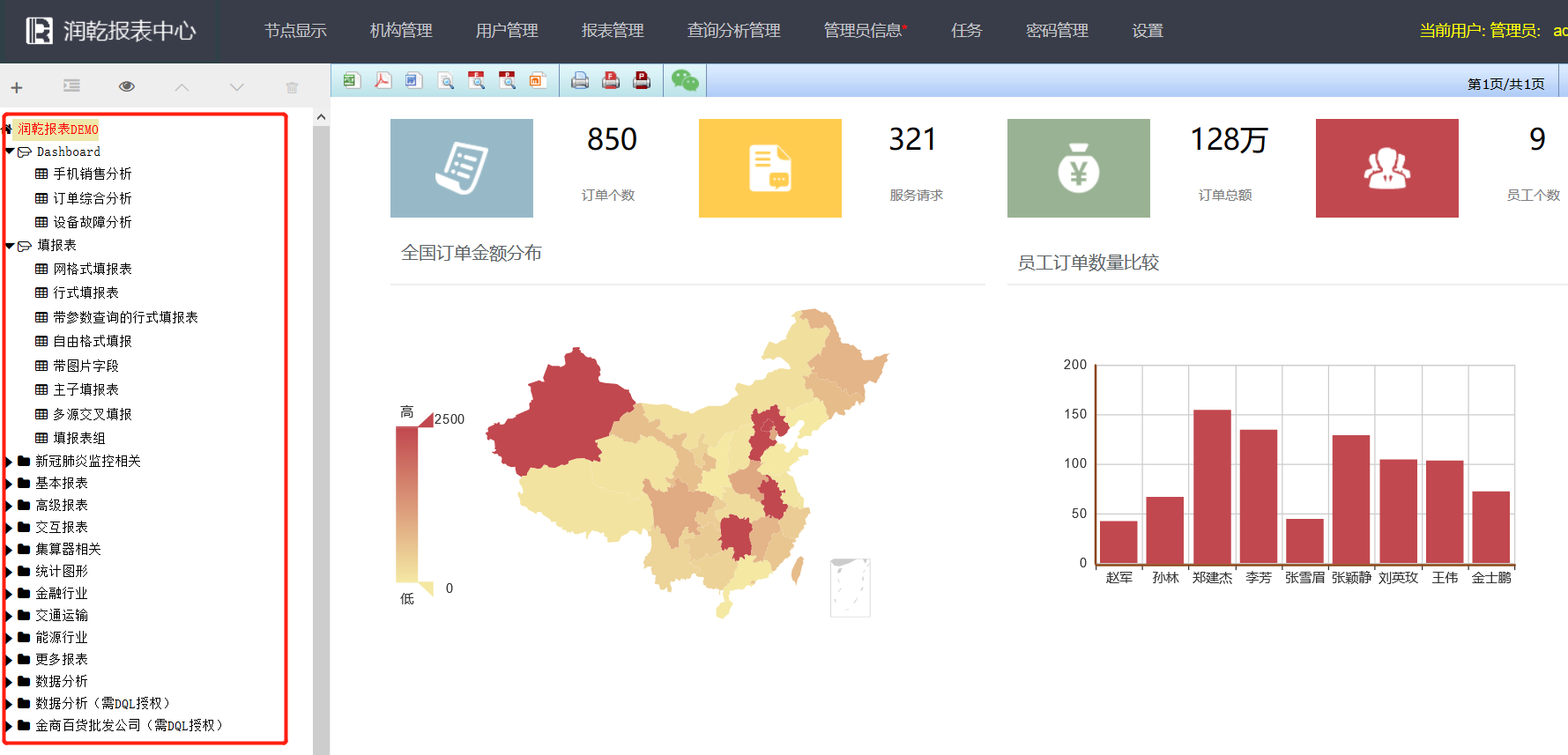This screenshot has width=1568, height=755.
Task: Expand the 统计图形 folder
Action: pos(10,572)
